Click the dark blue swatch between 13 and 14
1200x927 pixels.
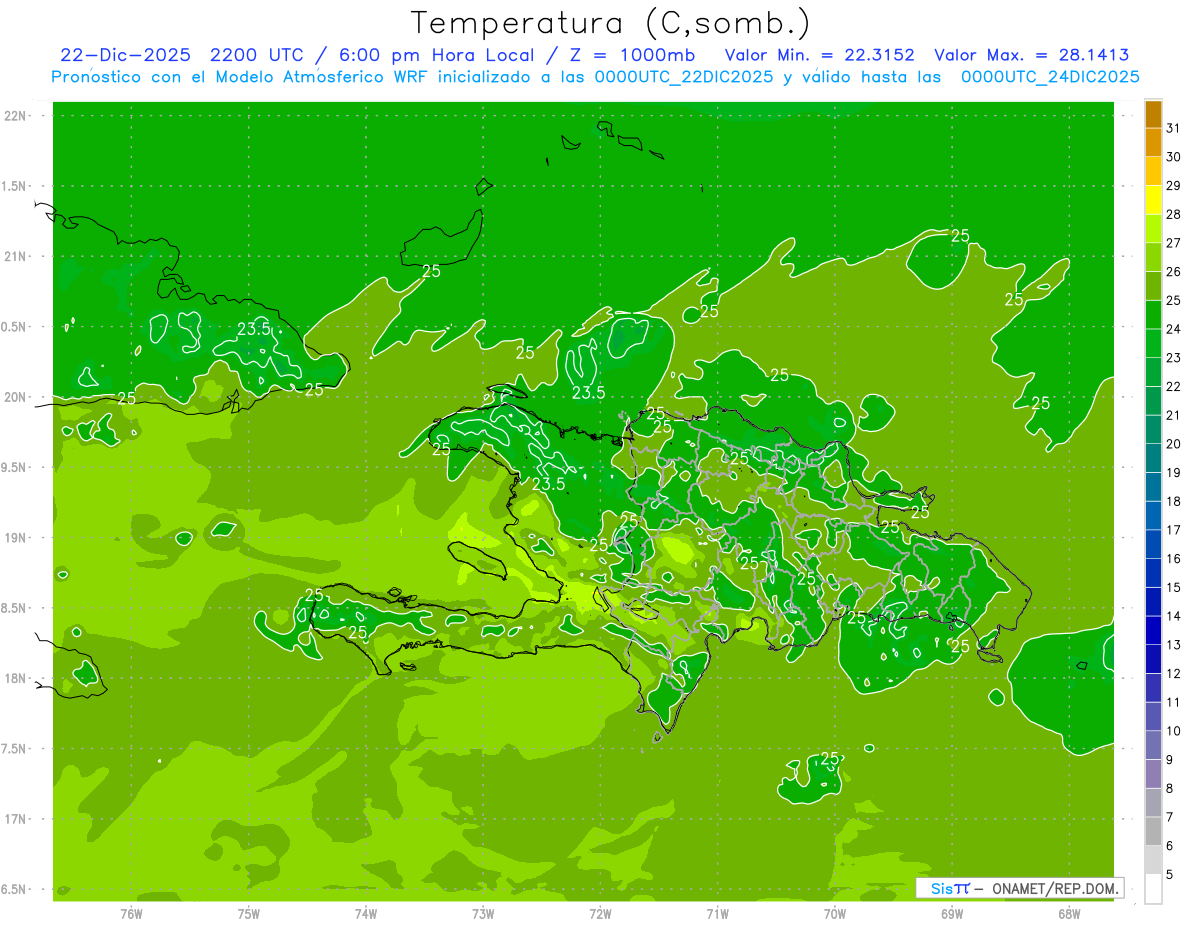click(x=1153, y=630)
